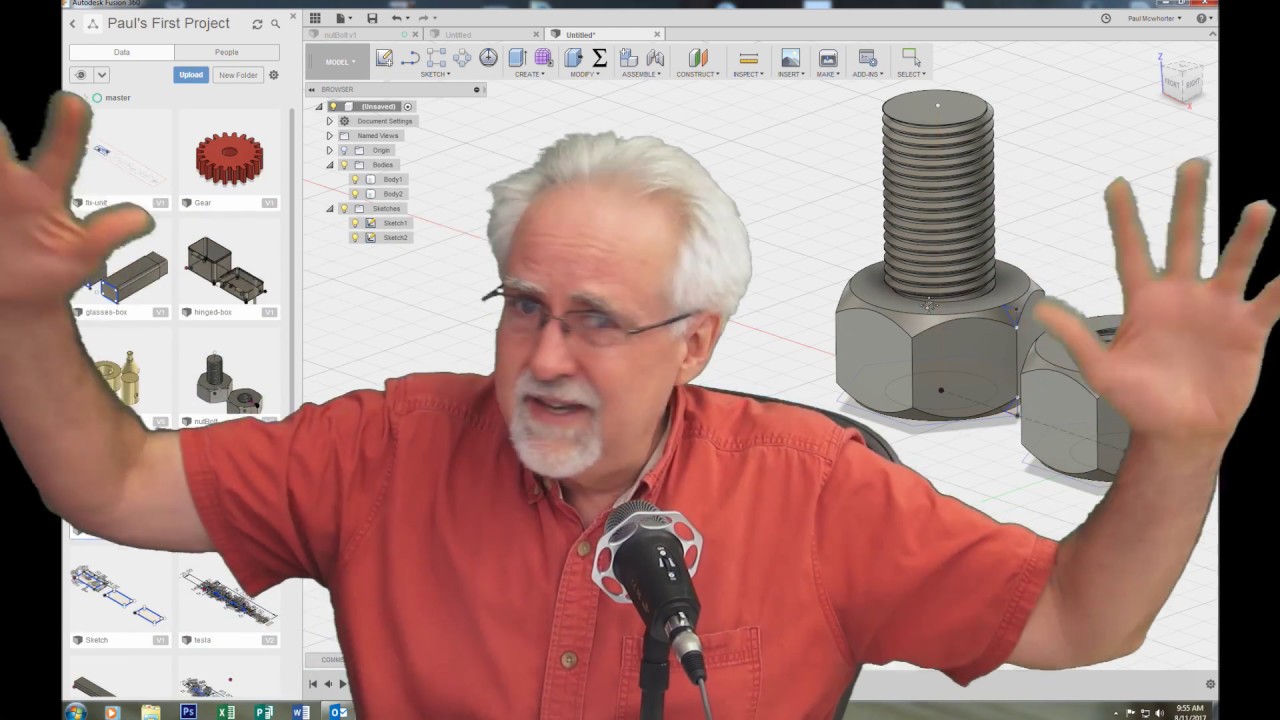
Task: Click the Add-Ins scripts icon
Action: click(867, 58)
